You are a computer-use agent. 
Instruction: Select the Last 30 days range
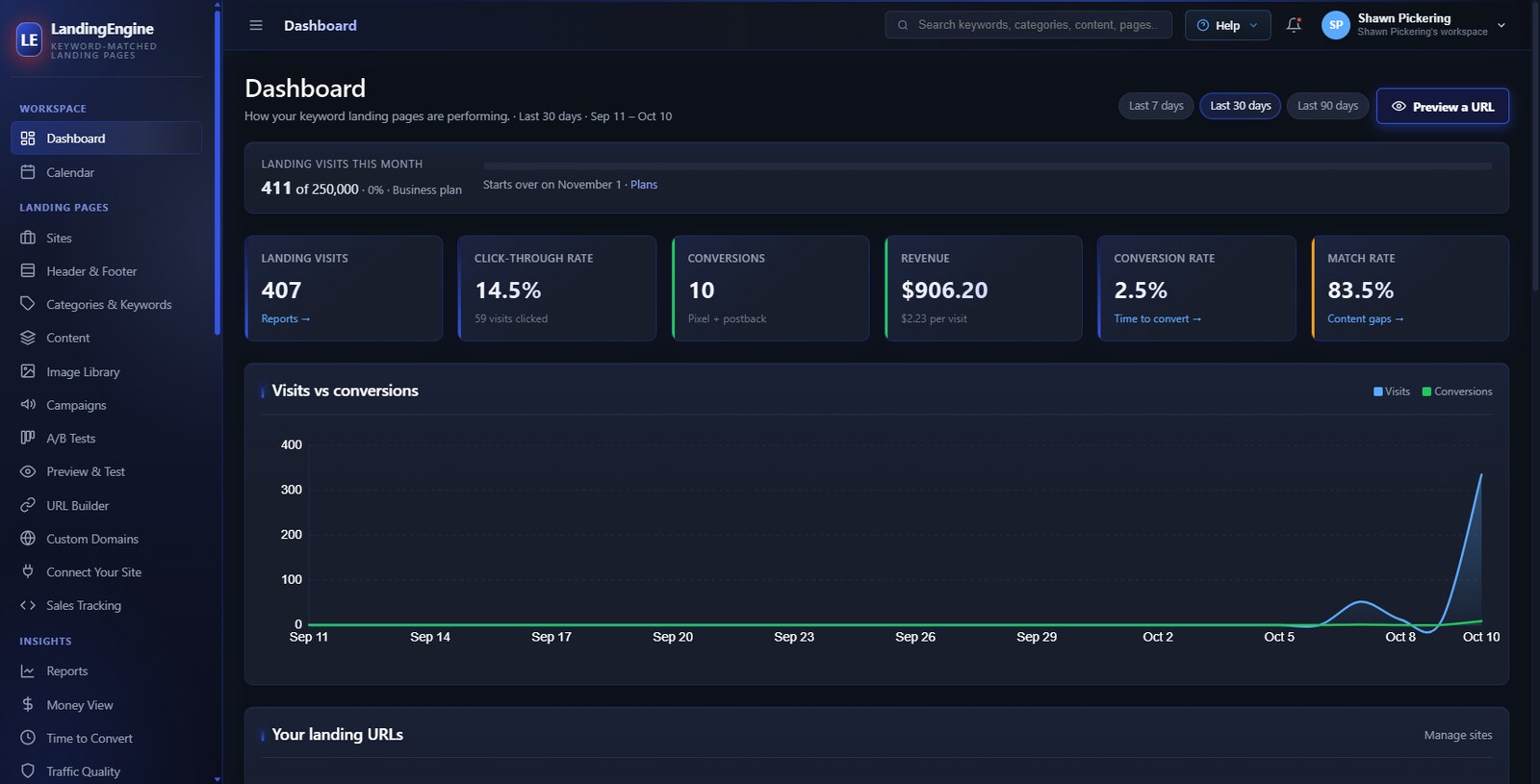point(1240,106)
